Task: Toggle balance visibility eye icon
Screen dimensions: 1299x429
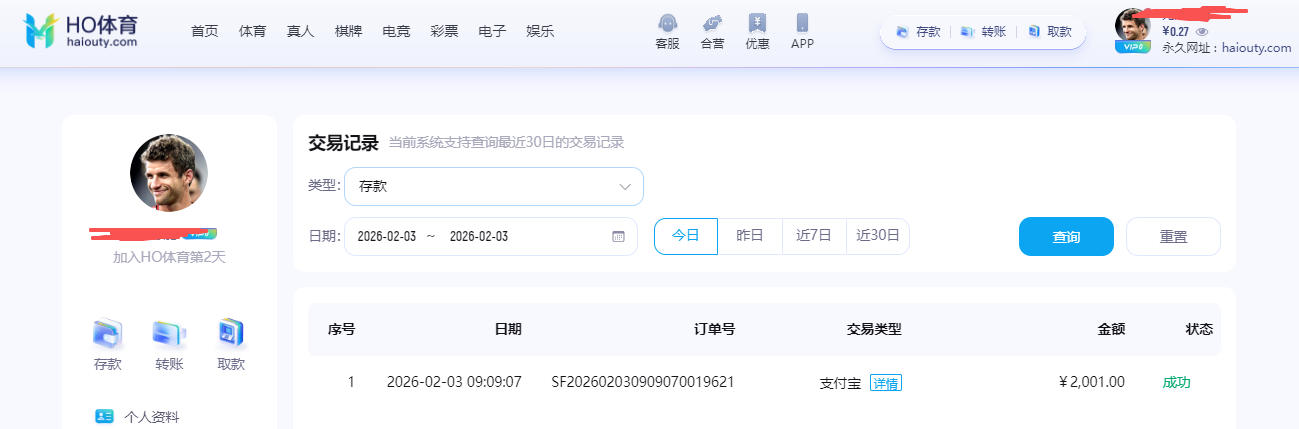Action: (x=1202, y=32)
